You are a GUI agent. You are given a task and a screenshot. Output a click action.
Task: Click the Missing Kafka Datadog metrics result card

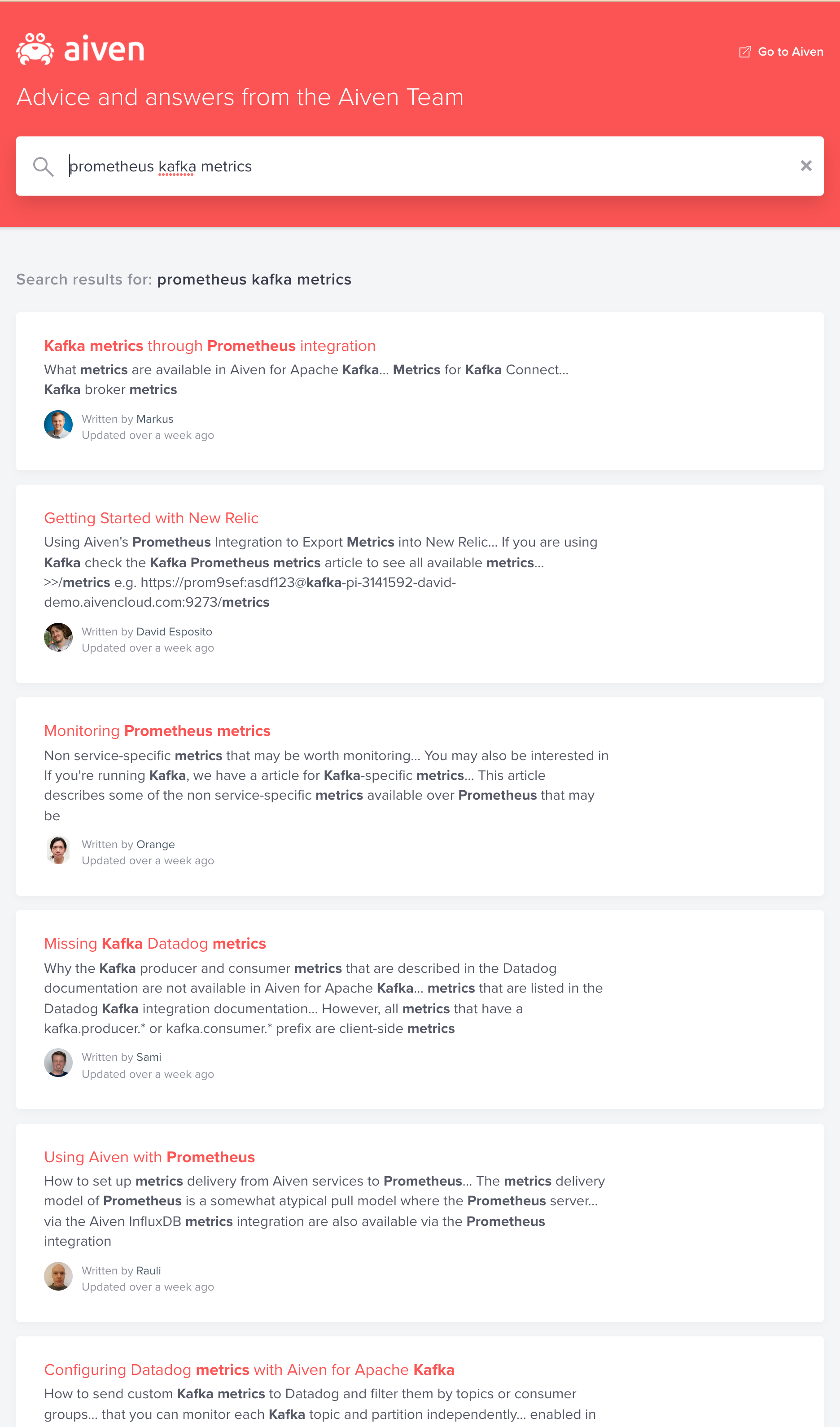[x=419, y=1008]
